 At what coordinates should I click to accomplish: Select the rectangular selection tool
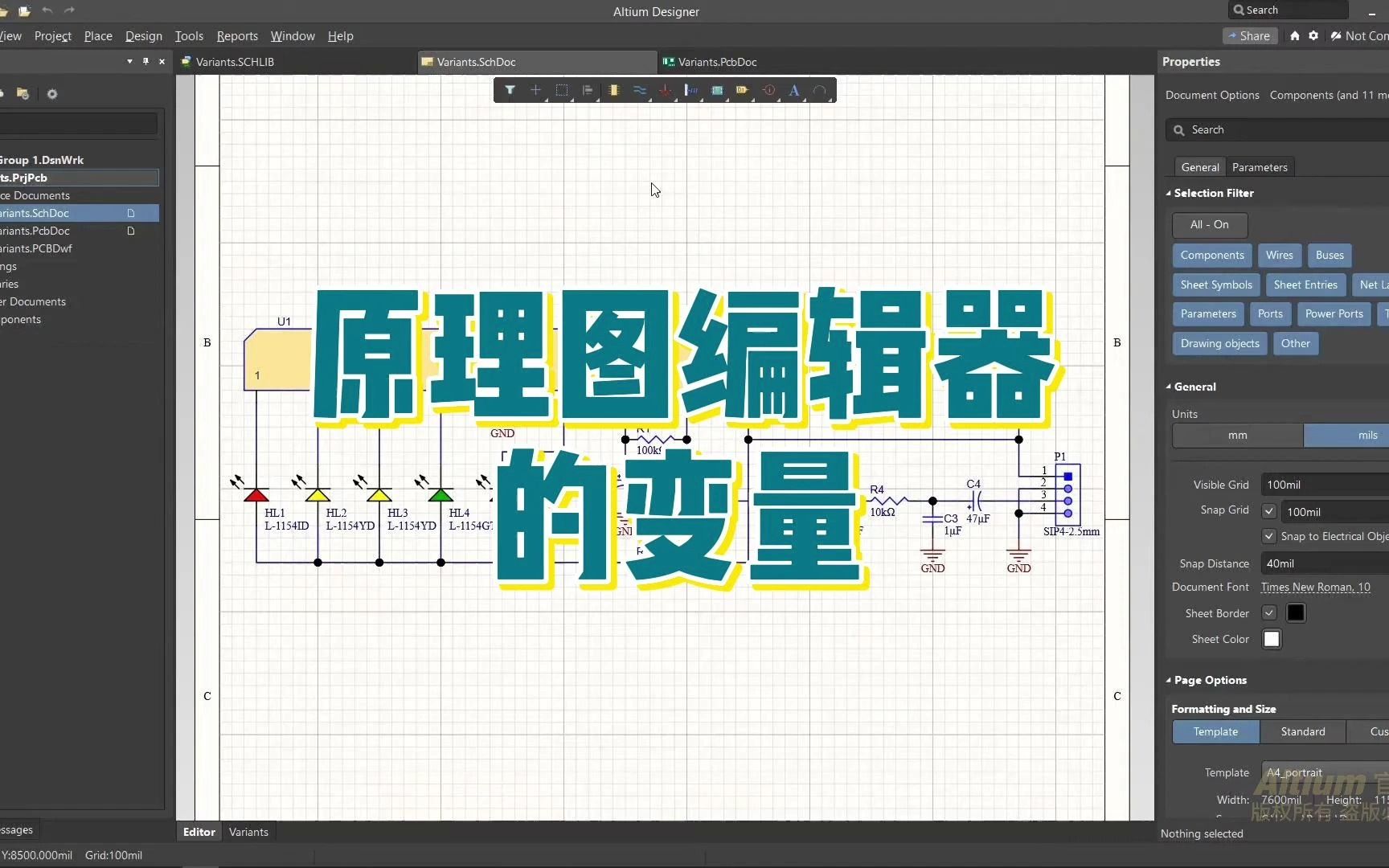562,90
